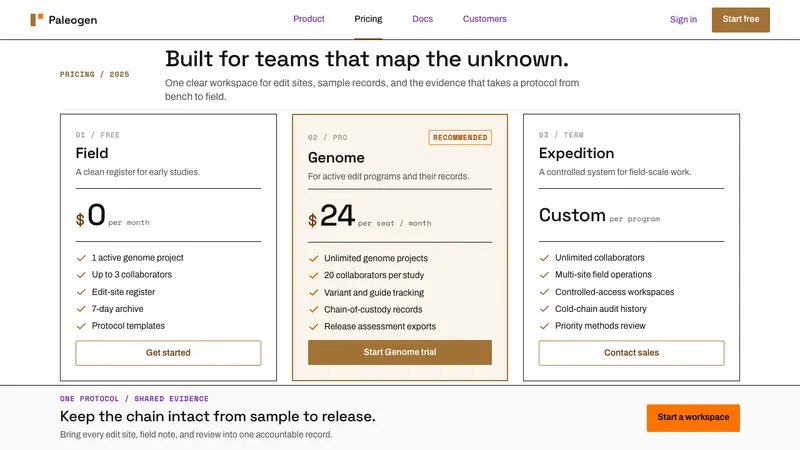Select the Pricing nav tab
The width and height of the screenshot is (800, 450).
[x=368, y=19]
